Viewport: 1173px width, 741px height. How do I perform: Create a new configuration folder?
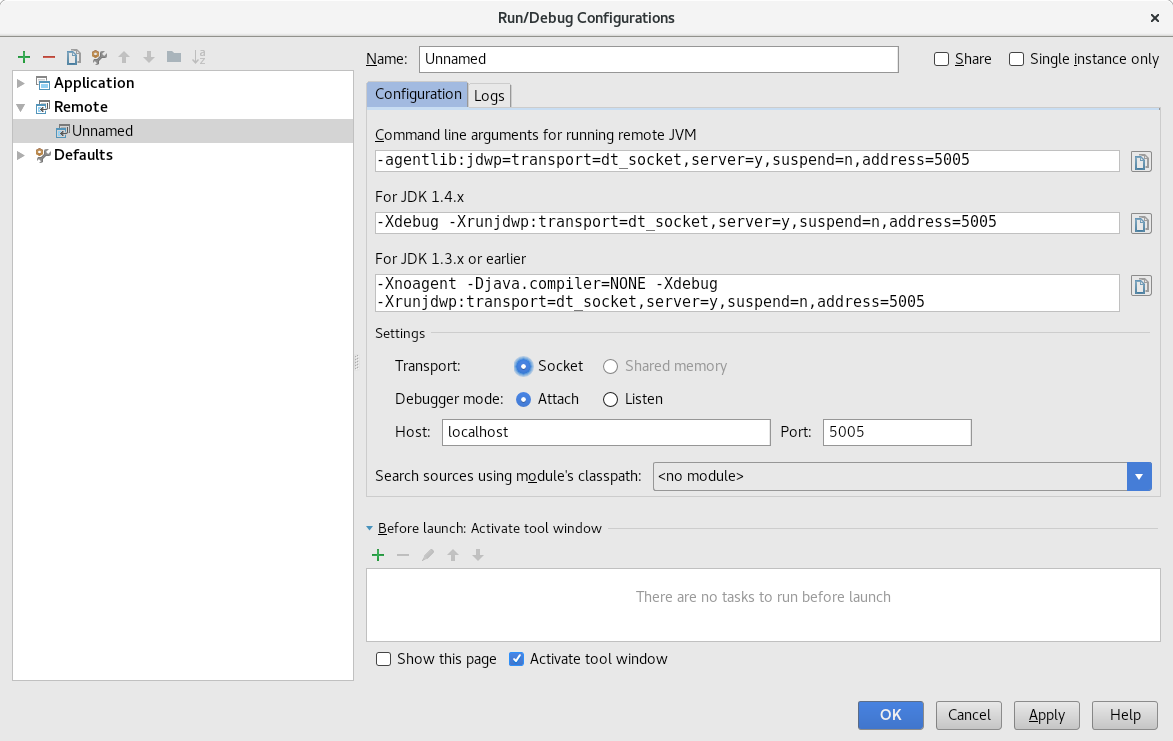[172, 57]
